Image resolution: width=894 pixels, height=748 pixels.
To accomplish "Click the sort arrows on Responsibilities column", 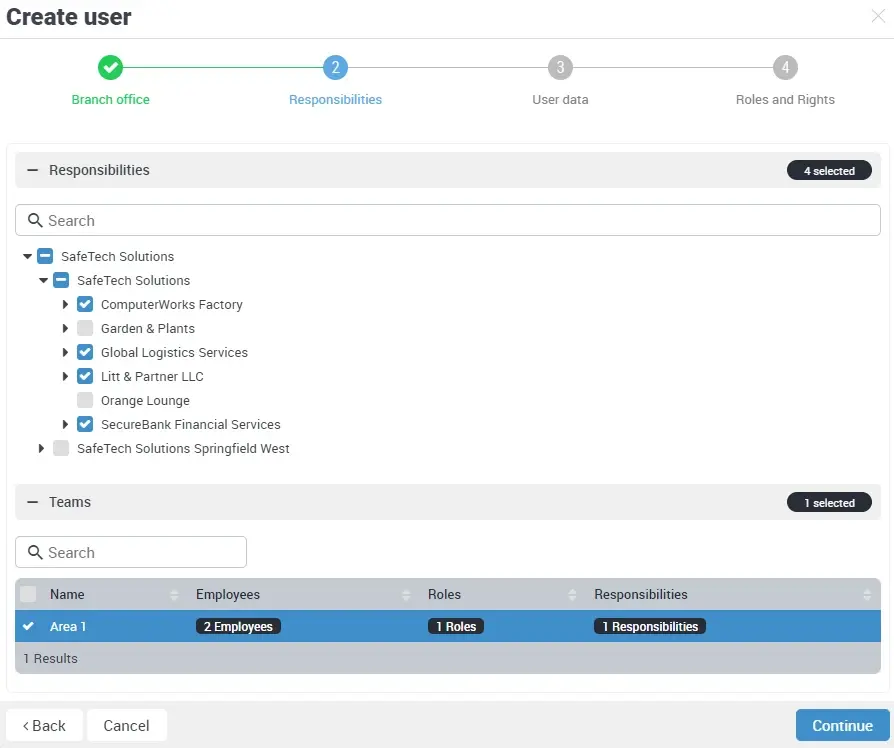I will [x=866, y=594].
